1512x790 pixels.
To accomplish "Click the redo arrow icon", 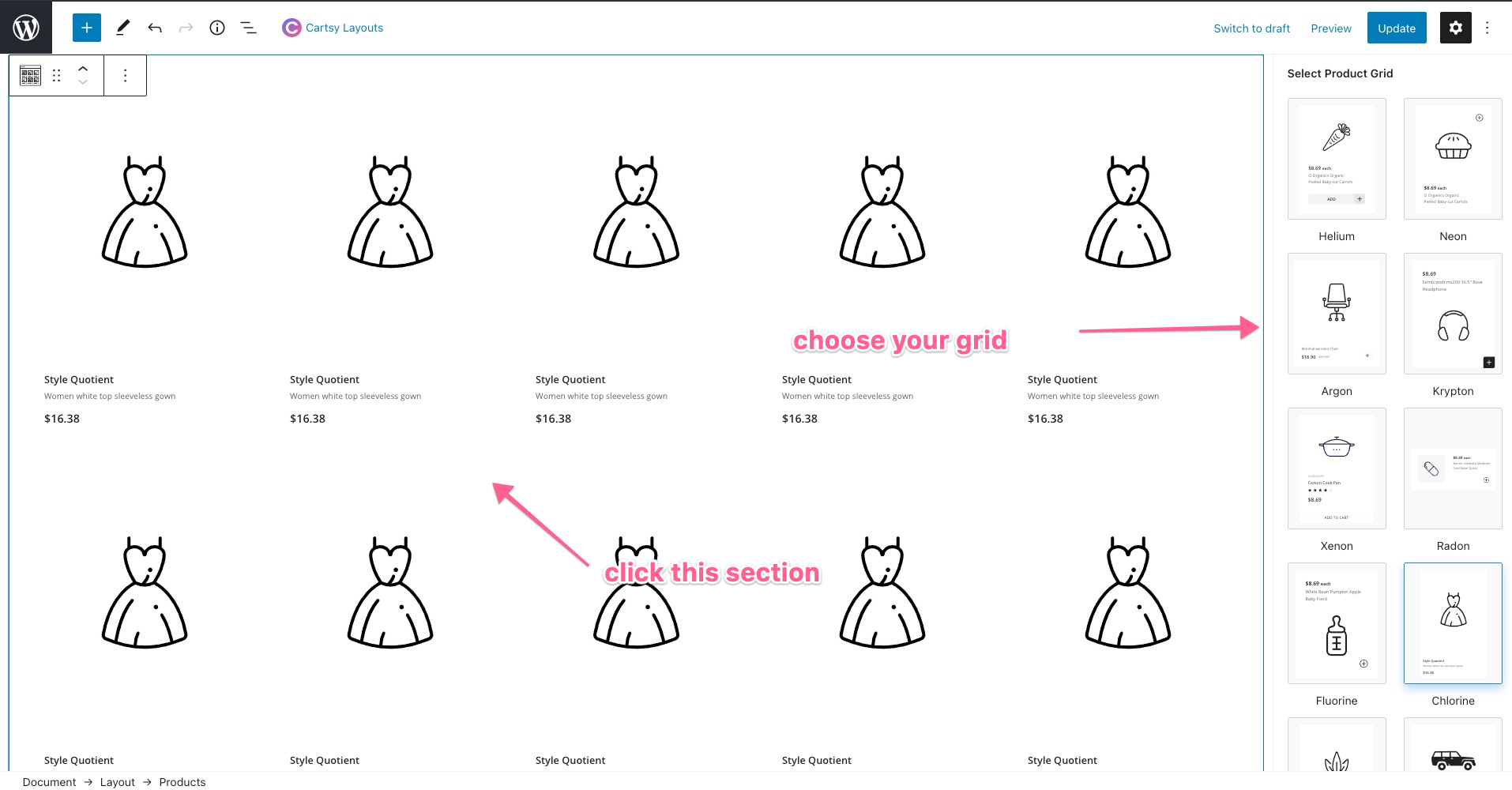I will pos(186,28).
